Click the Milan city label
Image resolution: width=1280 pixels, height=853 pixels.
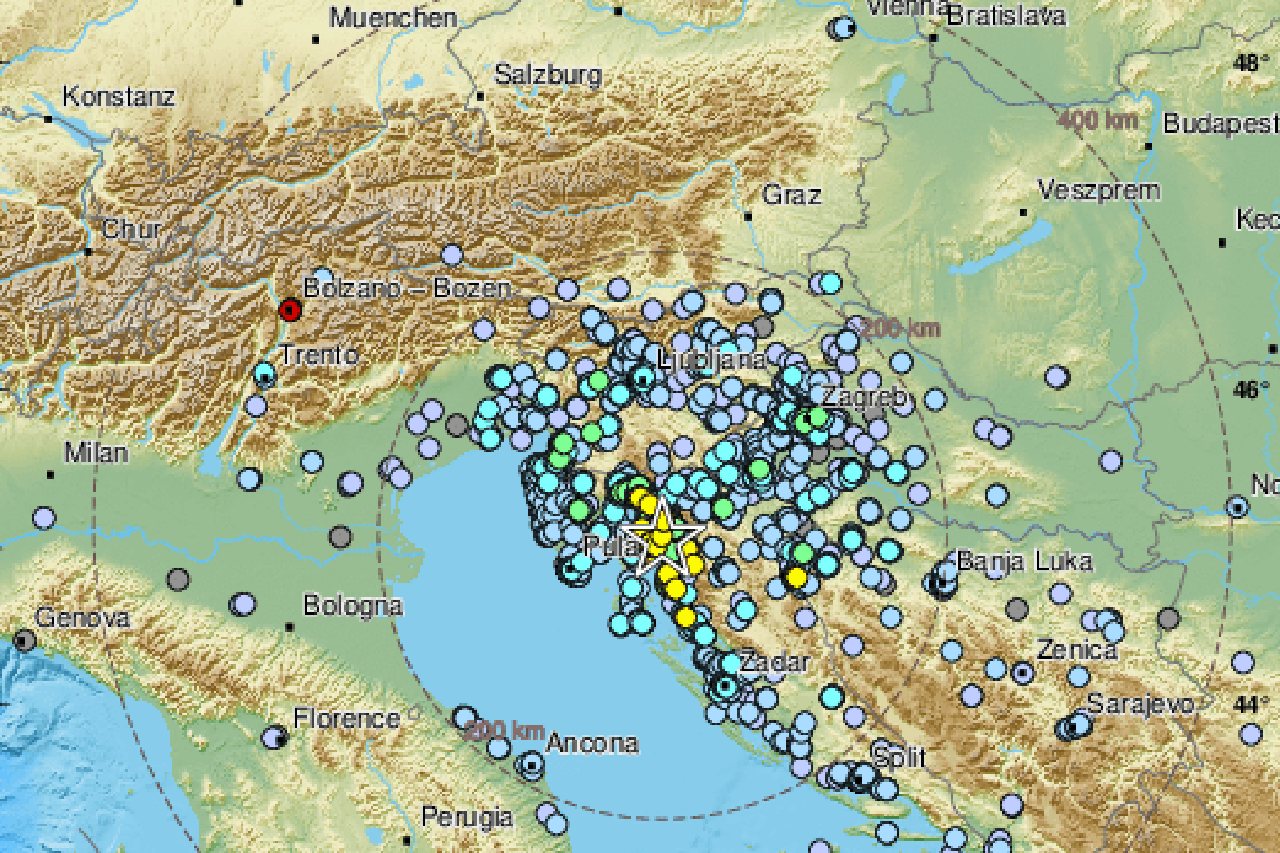[x=96, y=453]
